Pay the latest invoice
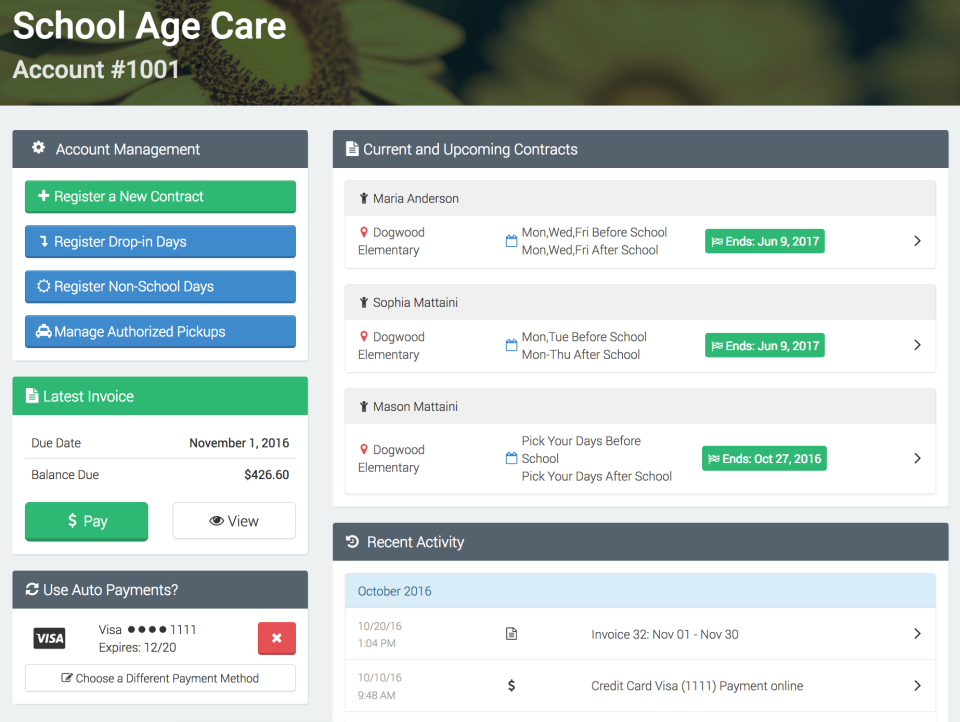 pyautogui.click(x=86, y=521)
